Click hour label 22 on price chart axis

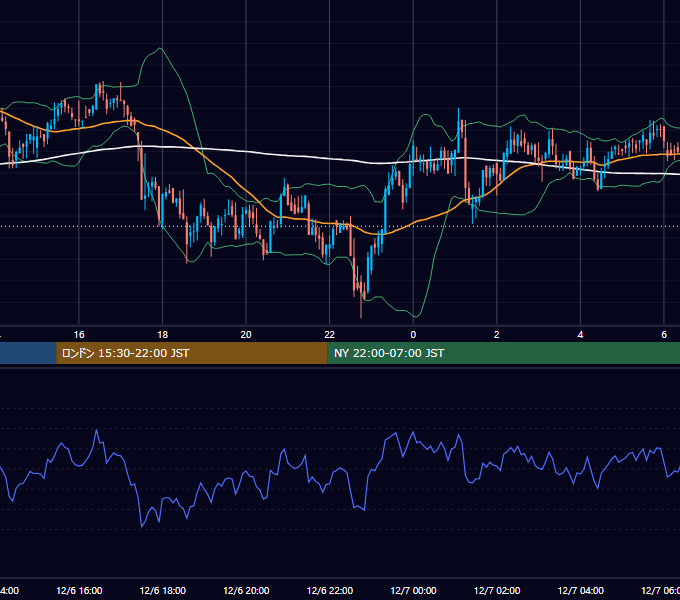pos(330,335)
